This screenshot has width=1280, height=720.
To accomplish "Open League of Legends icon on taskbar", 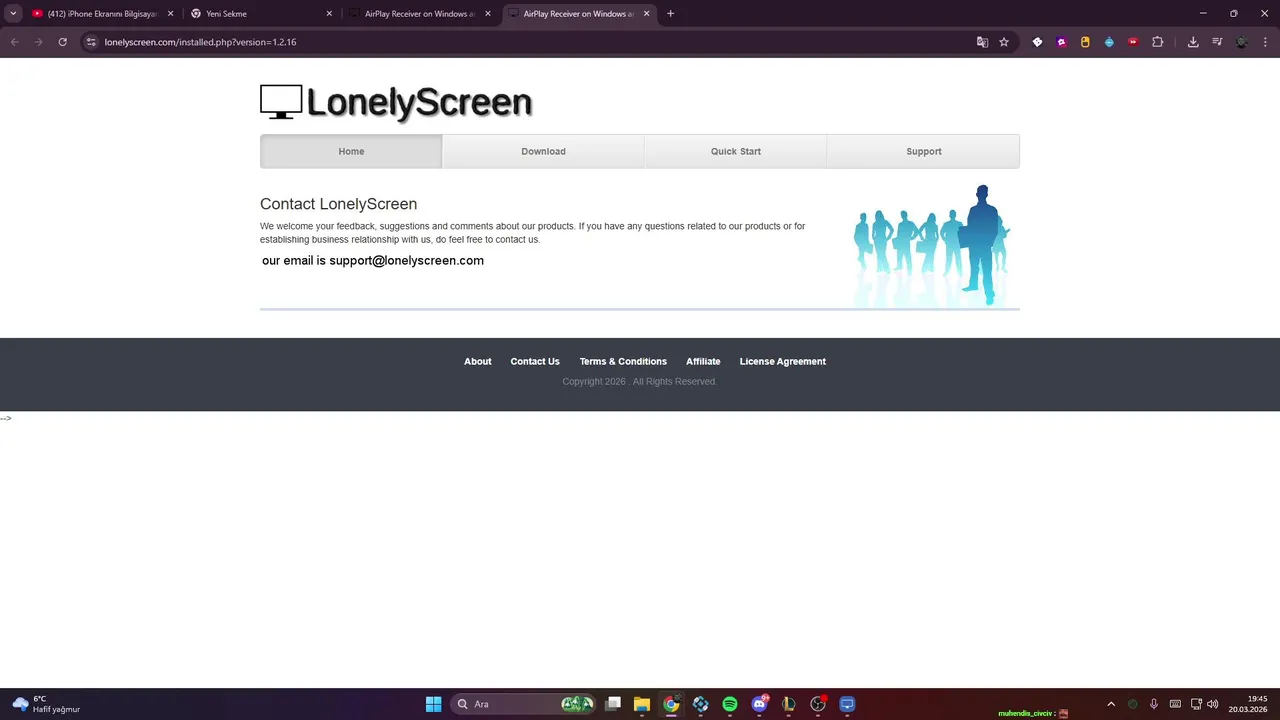I will point(788,704).
